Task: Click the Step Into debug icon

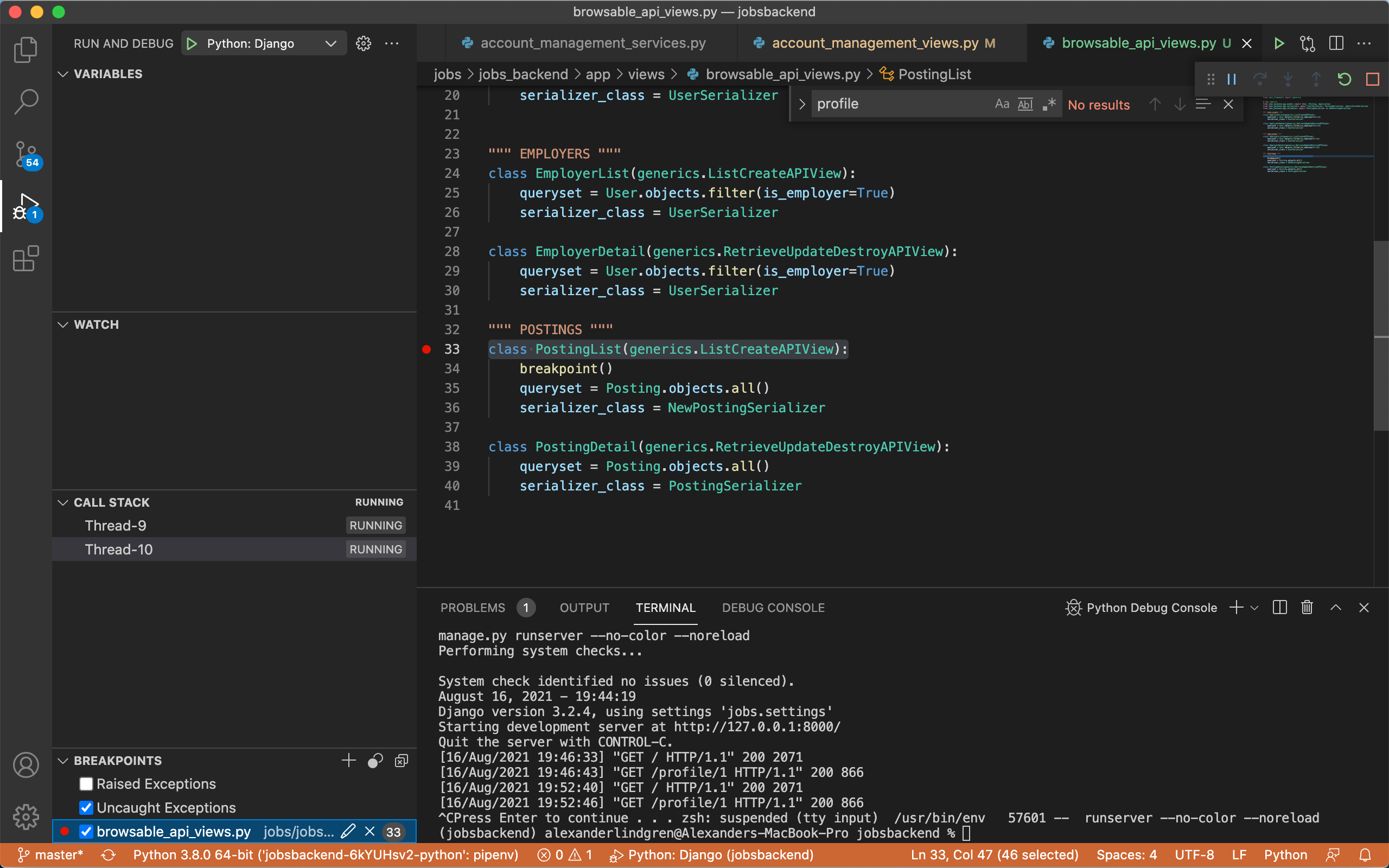Action: point(1288,79)
